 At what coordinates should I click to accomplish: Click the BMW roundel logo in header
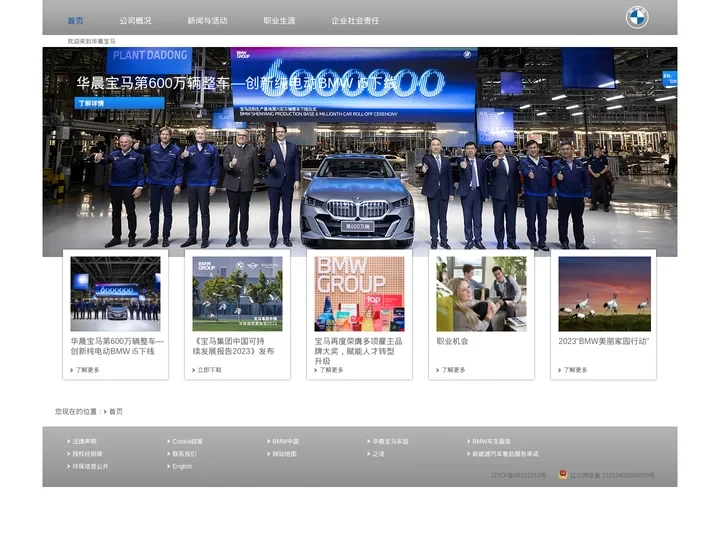coord(637,18)
